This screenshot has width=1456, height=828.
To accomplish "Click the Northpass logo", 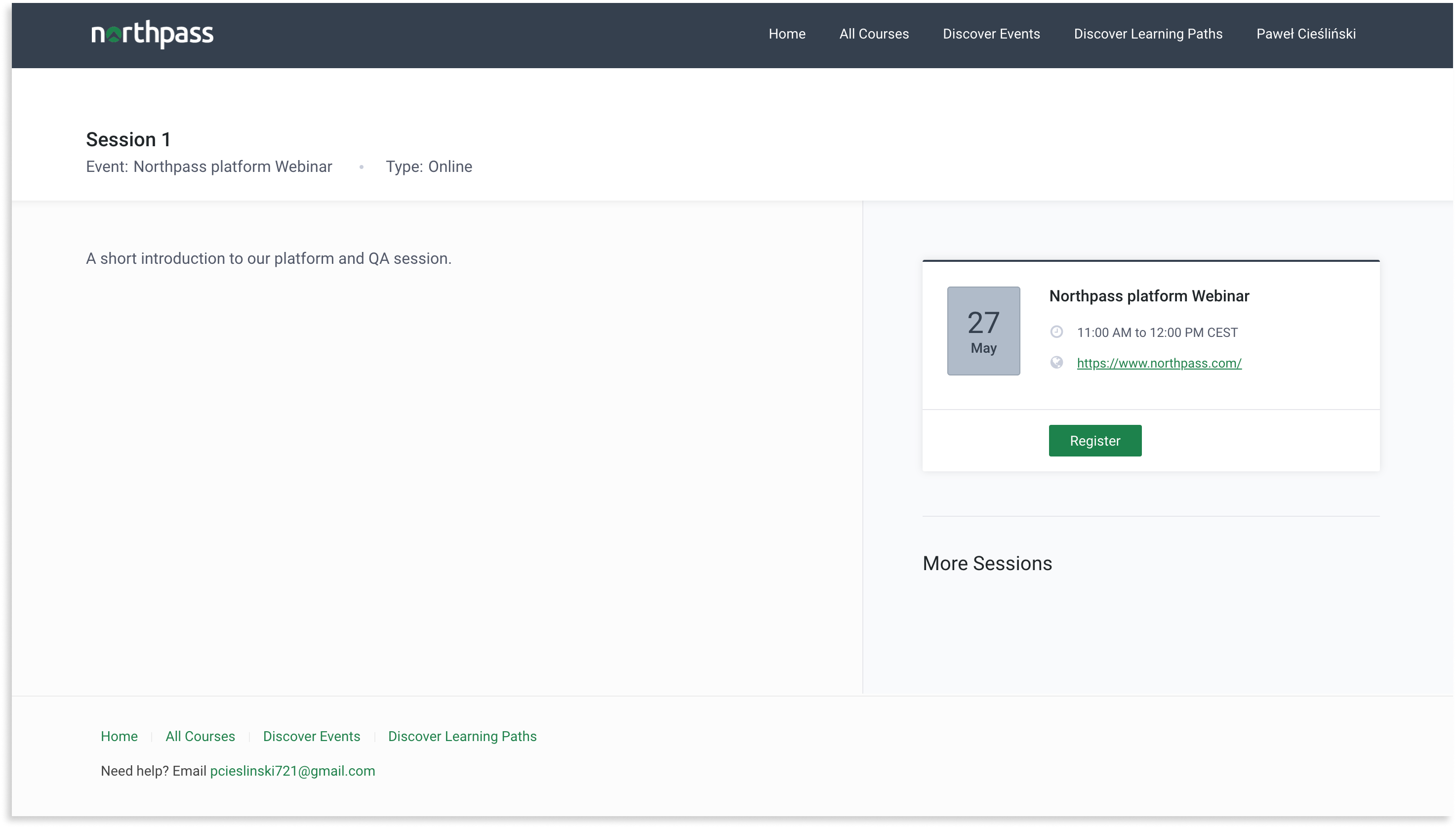I will [x=152, y=34].
